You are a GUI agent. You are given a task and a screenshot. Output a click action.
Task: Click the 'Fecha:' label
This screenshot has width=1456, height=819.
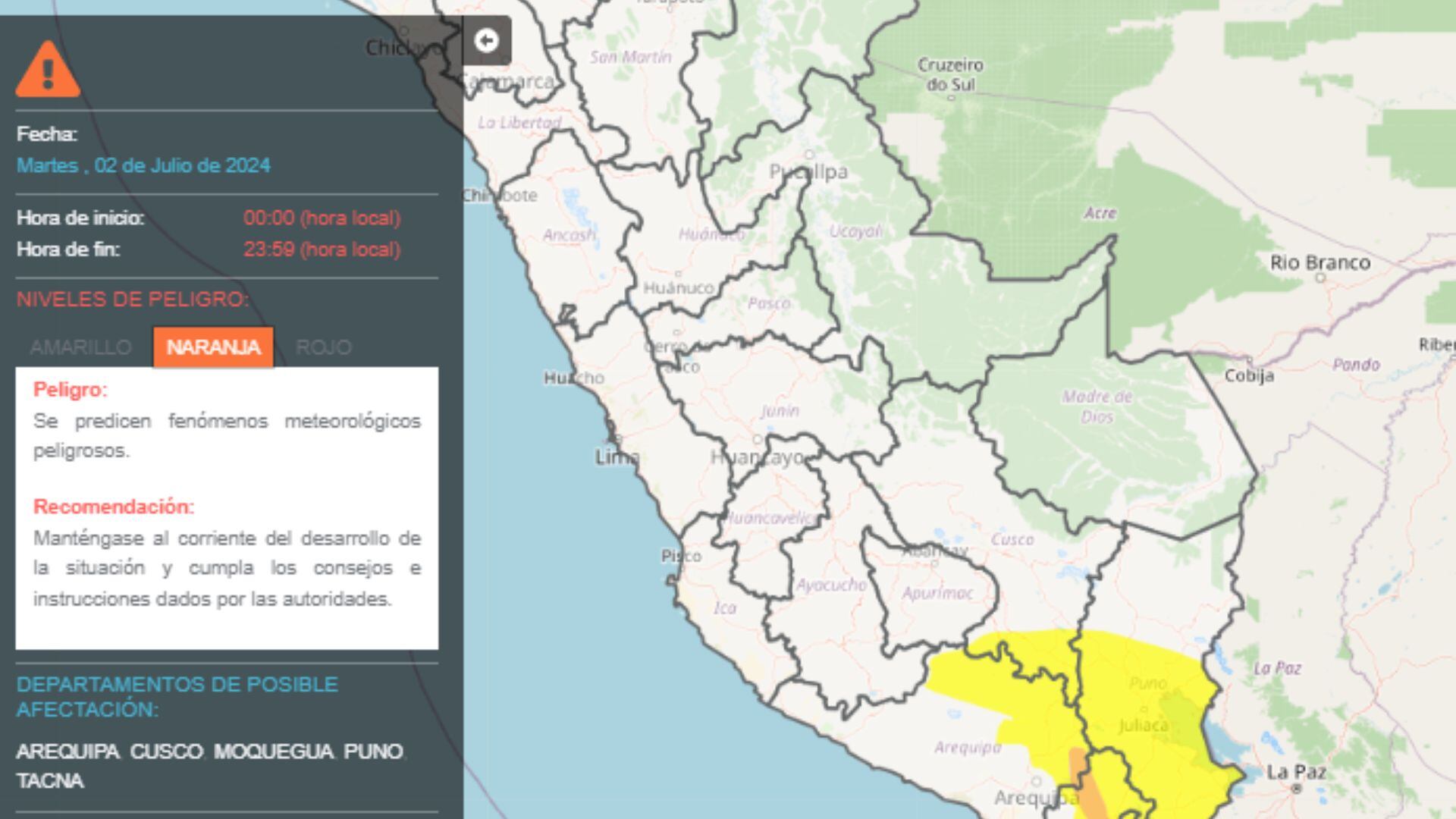(x=47, y=134)
